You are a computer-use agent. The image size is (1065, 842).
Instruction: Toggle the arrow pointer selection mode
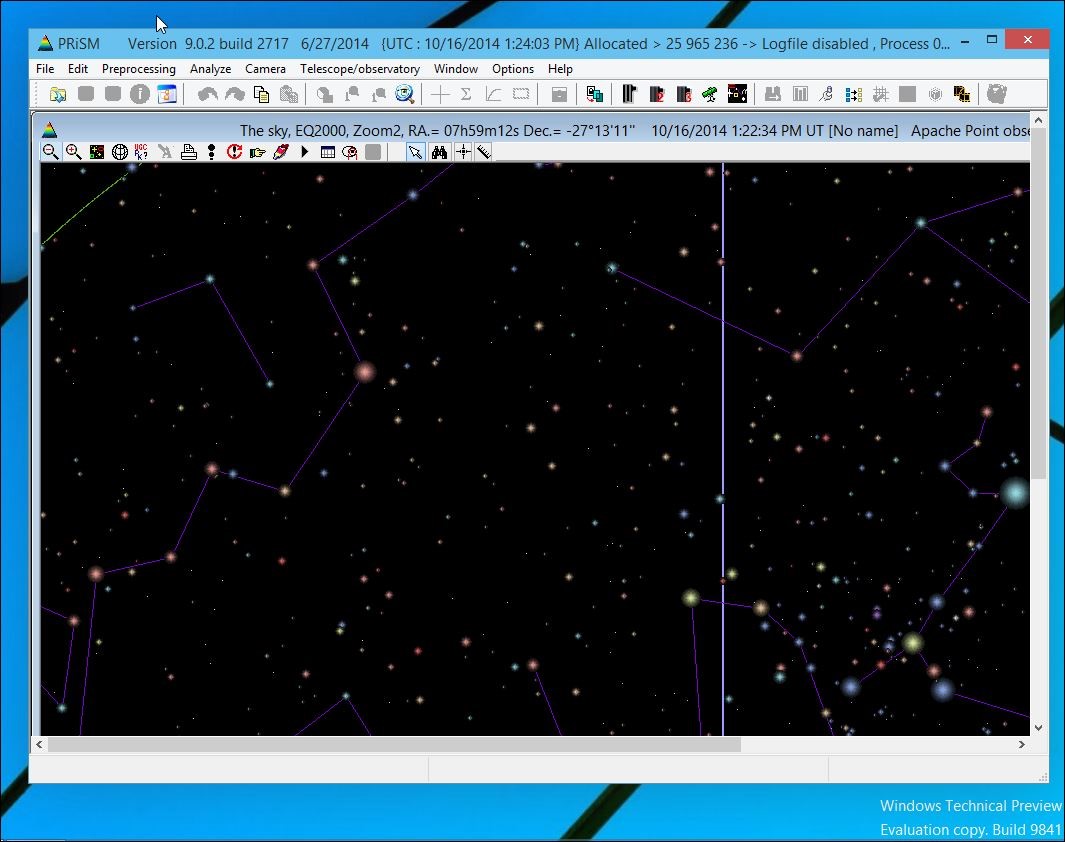pyautogui.click(x=415, y=152)
